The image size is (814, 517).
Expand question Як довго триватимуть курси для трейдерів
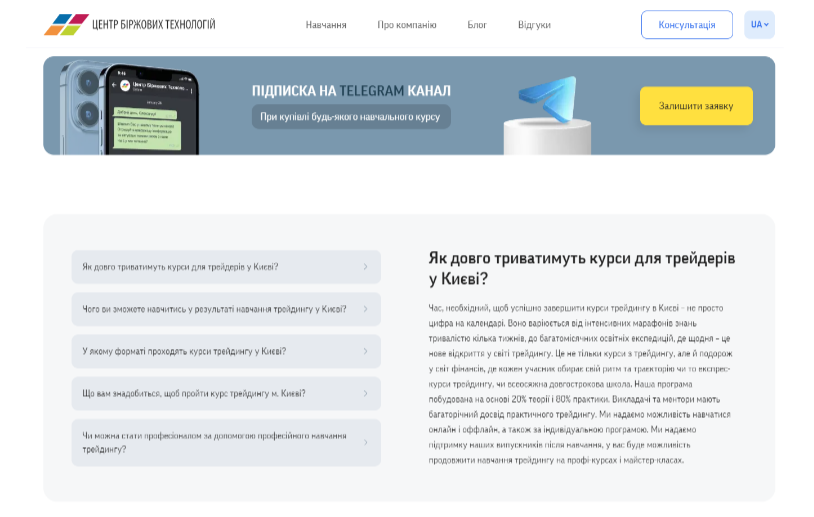[226, 267]
